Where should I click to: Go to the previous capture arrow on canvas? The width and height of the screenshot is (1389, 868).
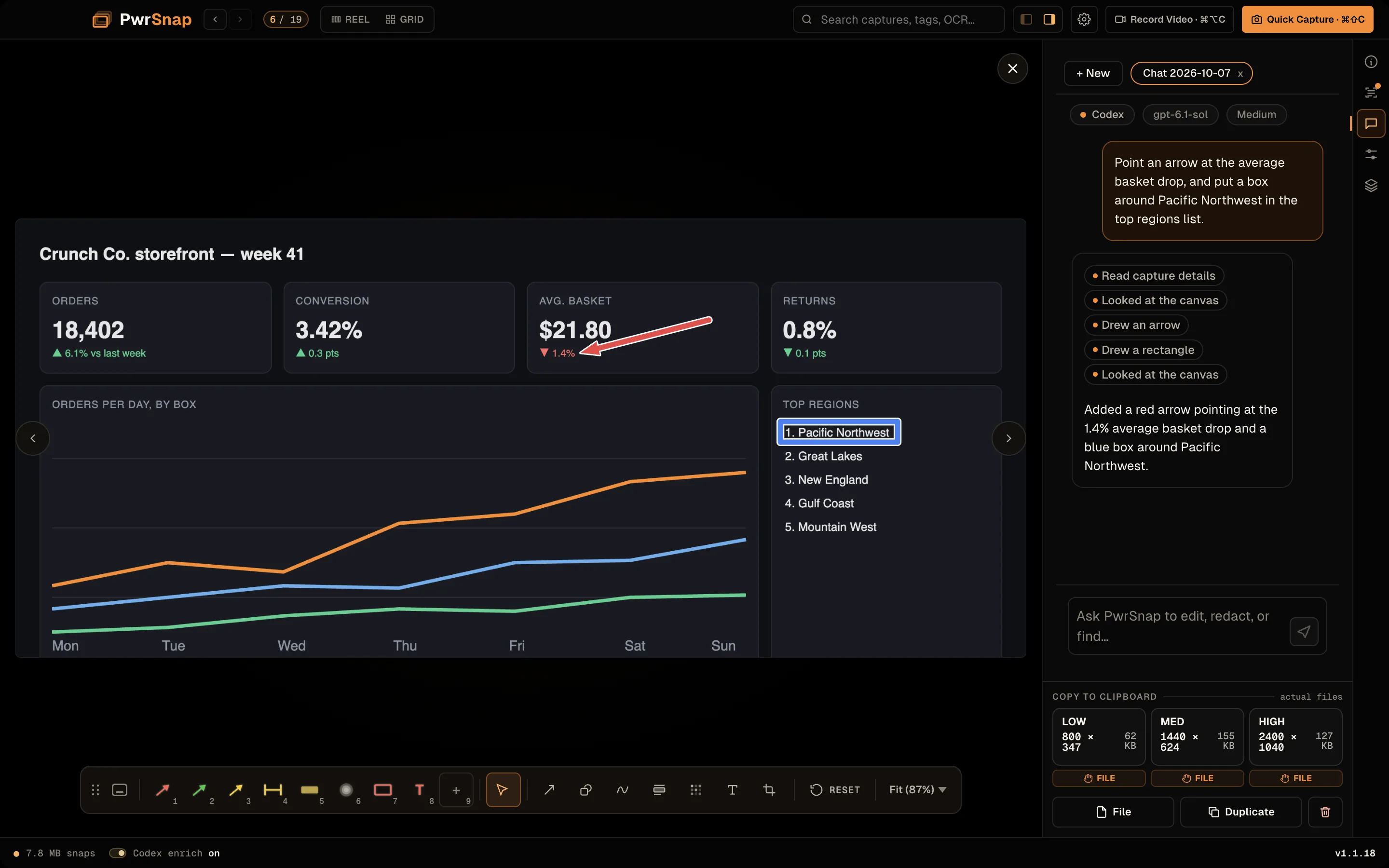coord(33,439)
